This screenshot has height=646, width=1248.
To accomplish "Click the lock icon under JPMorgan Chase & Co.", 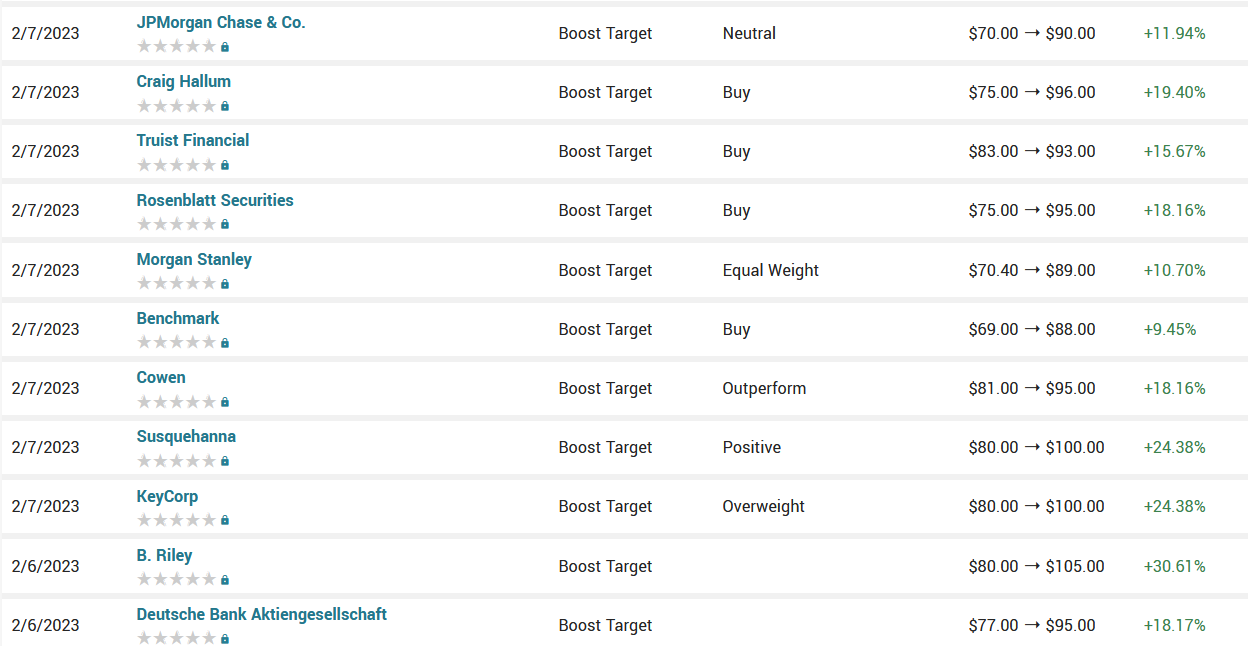I will click(x=225, y=47).
